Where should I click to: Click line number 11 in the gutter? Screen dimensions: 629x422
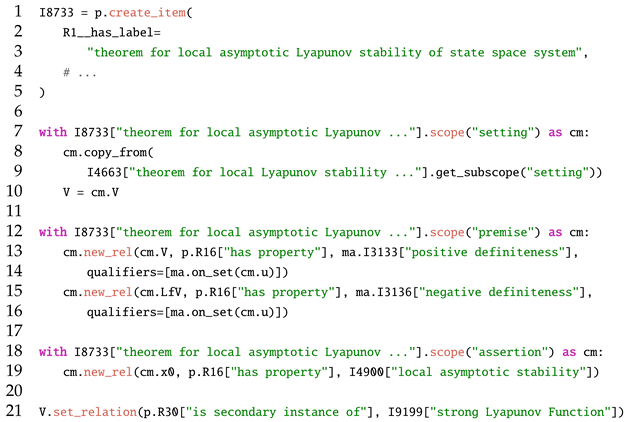pos(13,212)
